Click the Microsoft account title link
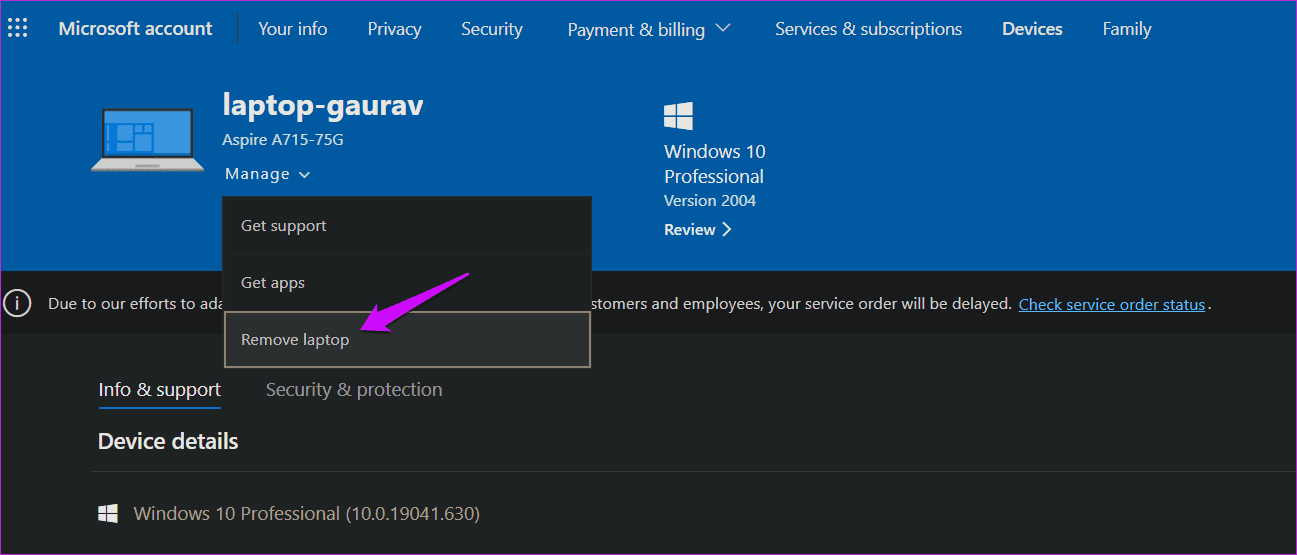This screenshot has height=555, width=1297. 135,29
